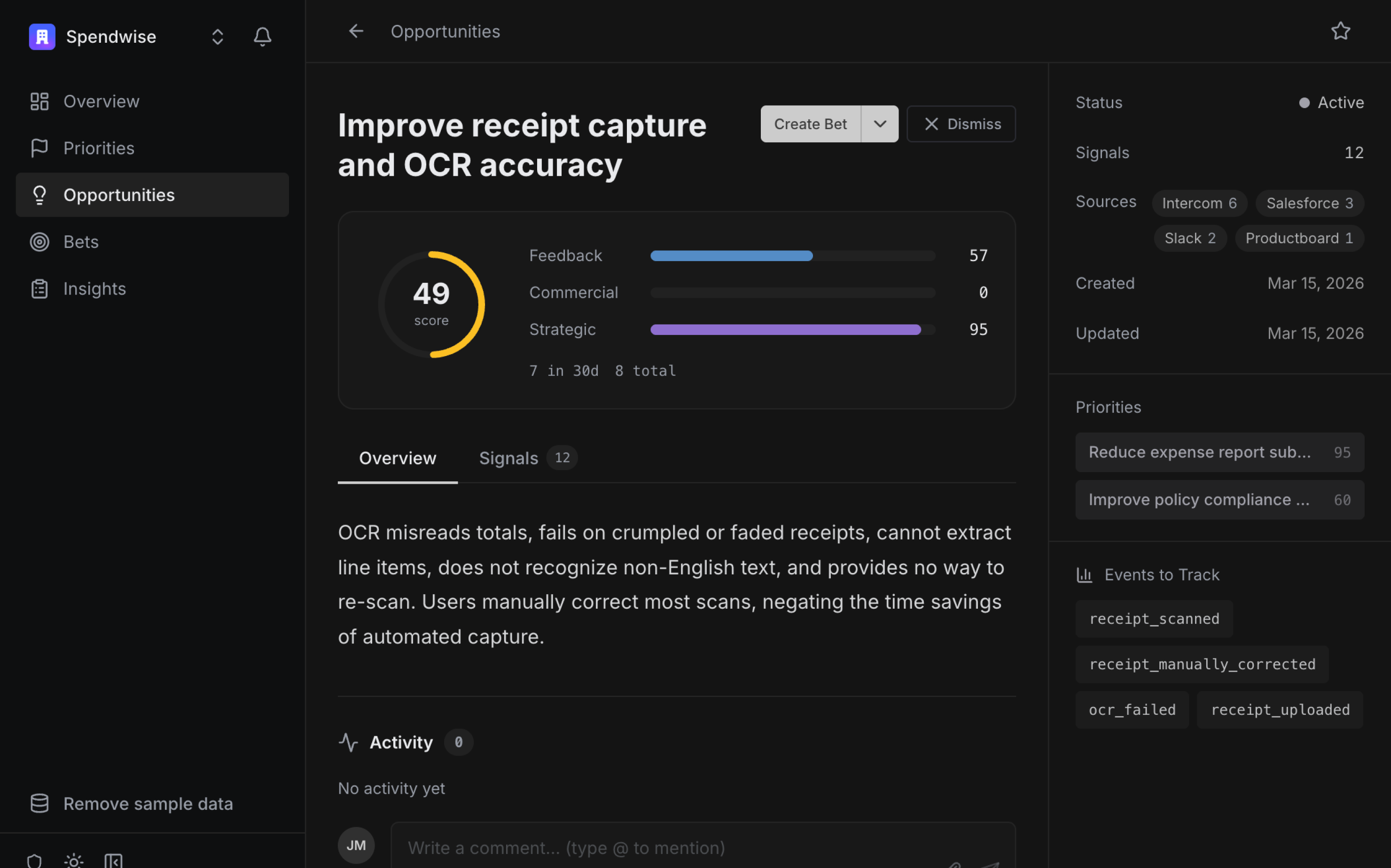
Task: Click the Strategic score progress bar
Action: [x=792, y=330]
